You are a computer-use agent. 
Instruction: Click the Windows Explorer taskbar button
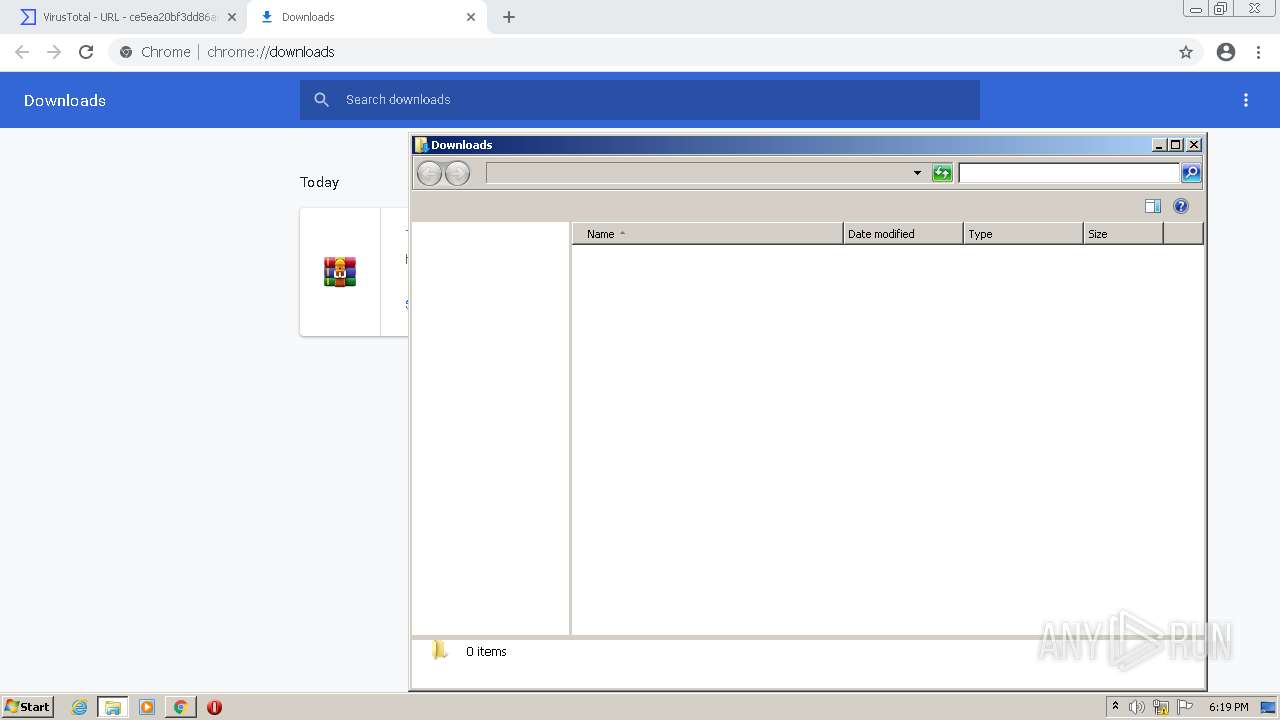[113, 707]
